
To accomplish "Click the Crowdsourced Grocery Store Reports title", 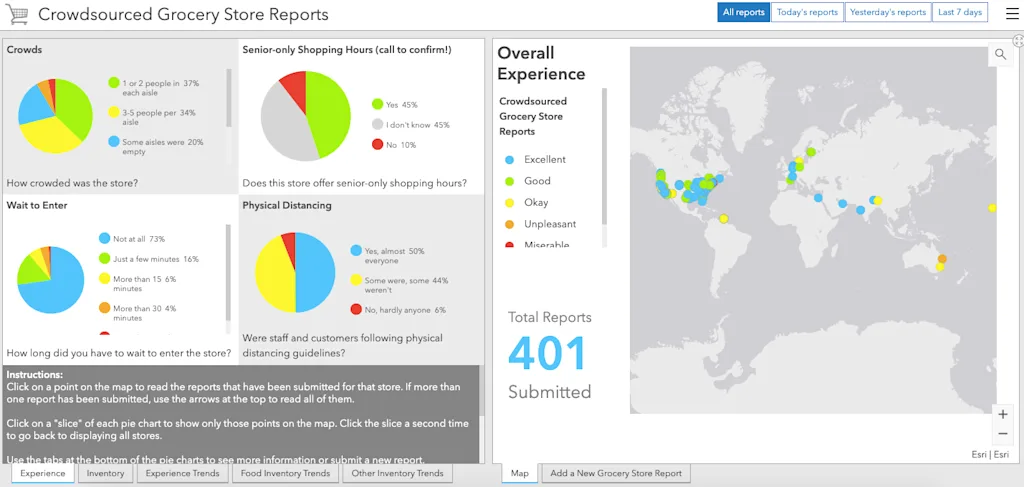I will point(184,14).
